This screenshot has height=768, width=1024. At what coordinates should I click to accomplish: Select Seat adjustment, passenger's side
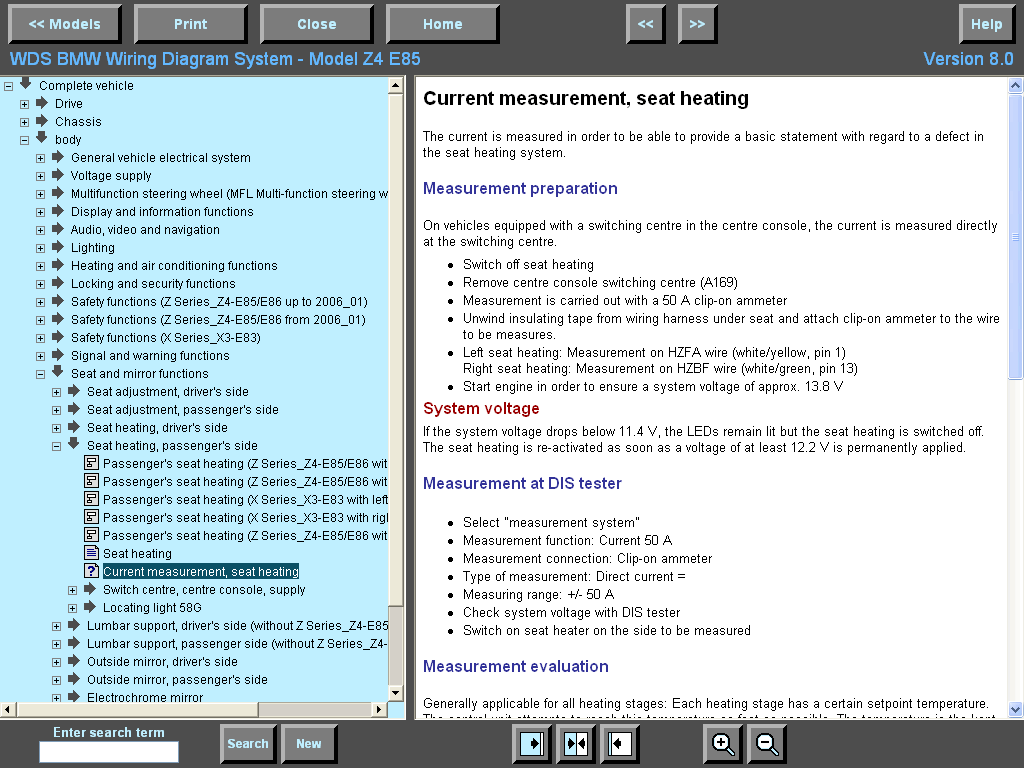183,409
